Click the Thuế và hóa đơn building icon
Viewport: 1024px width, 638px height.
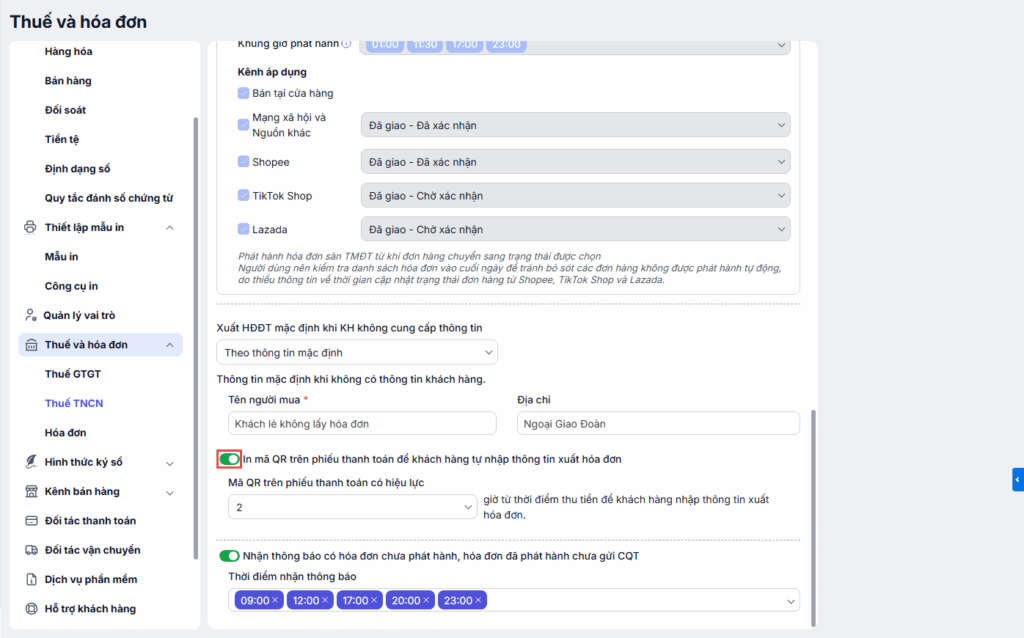(x=30, y=345)
